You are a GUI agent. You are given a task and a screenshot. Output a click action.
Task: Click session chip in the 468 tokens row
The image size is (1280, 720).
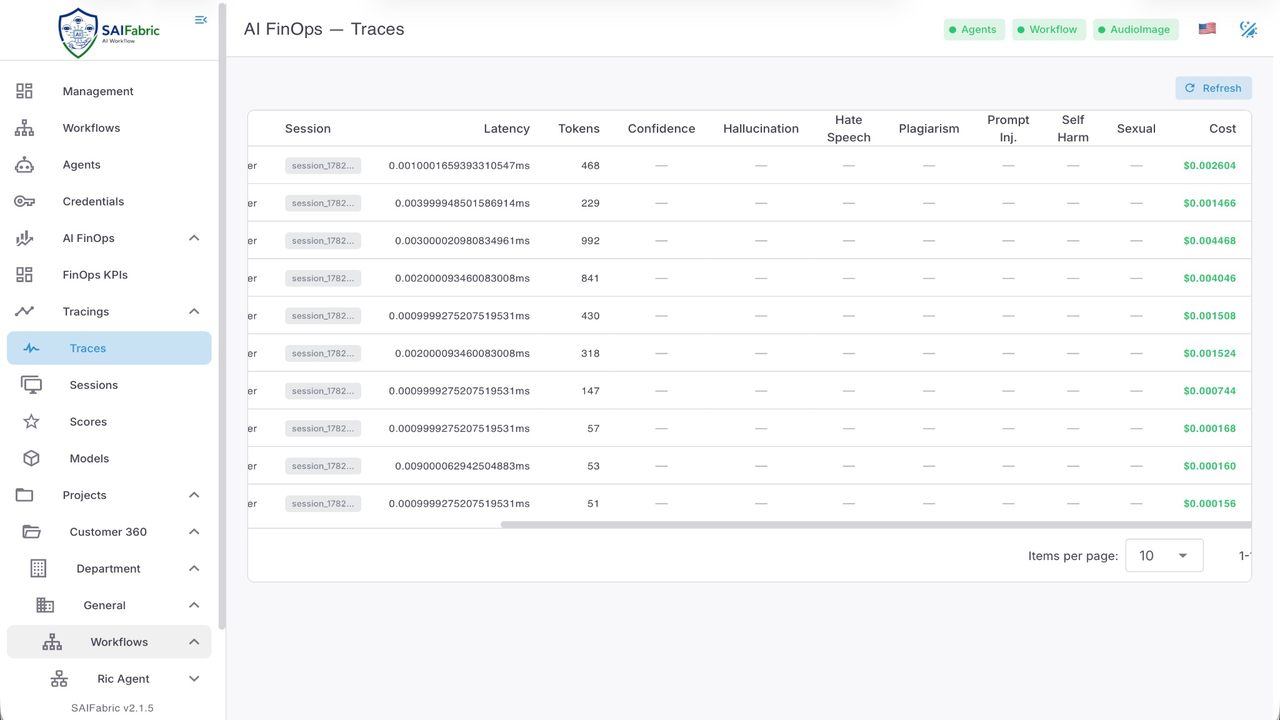click(323, 166)
